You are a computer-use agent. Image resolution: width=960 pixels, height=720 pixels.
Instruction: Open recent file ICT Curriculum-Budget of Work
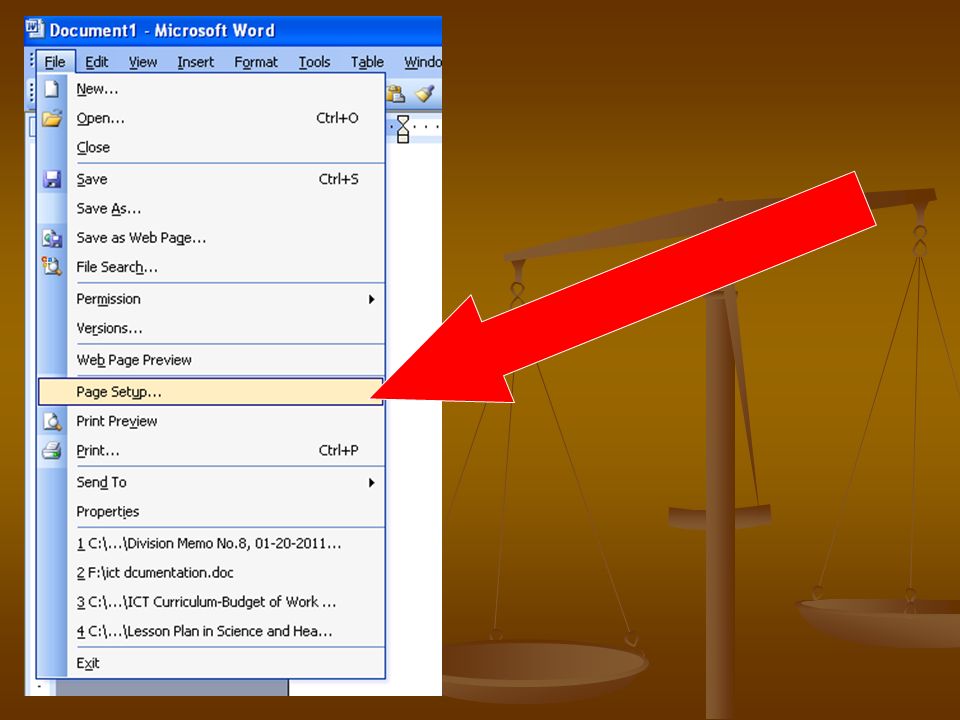pyautogui.click(x=211, y=602)
